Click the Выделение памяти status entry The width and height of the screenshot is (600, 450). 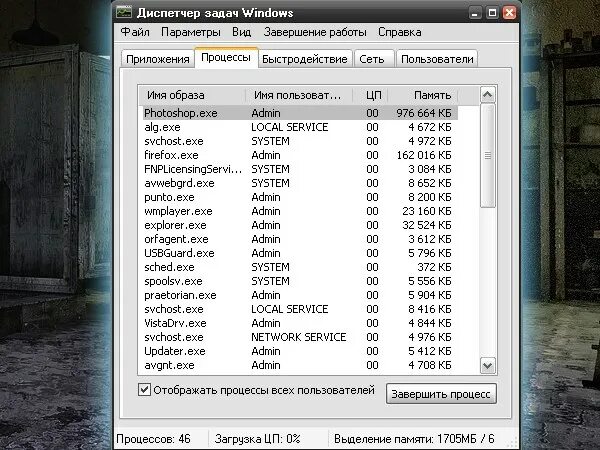(414, 439)
